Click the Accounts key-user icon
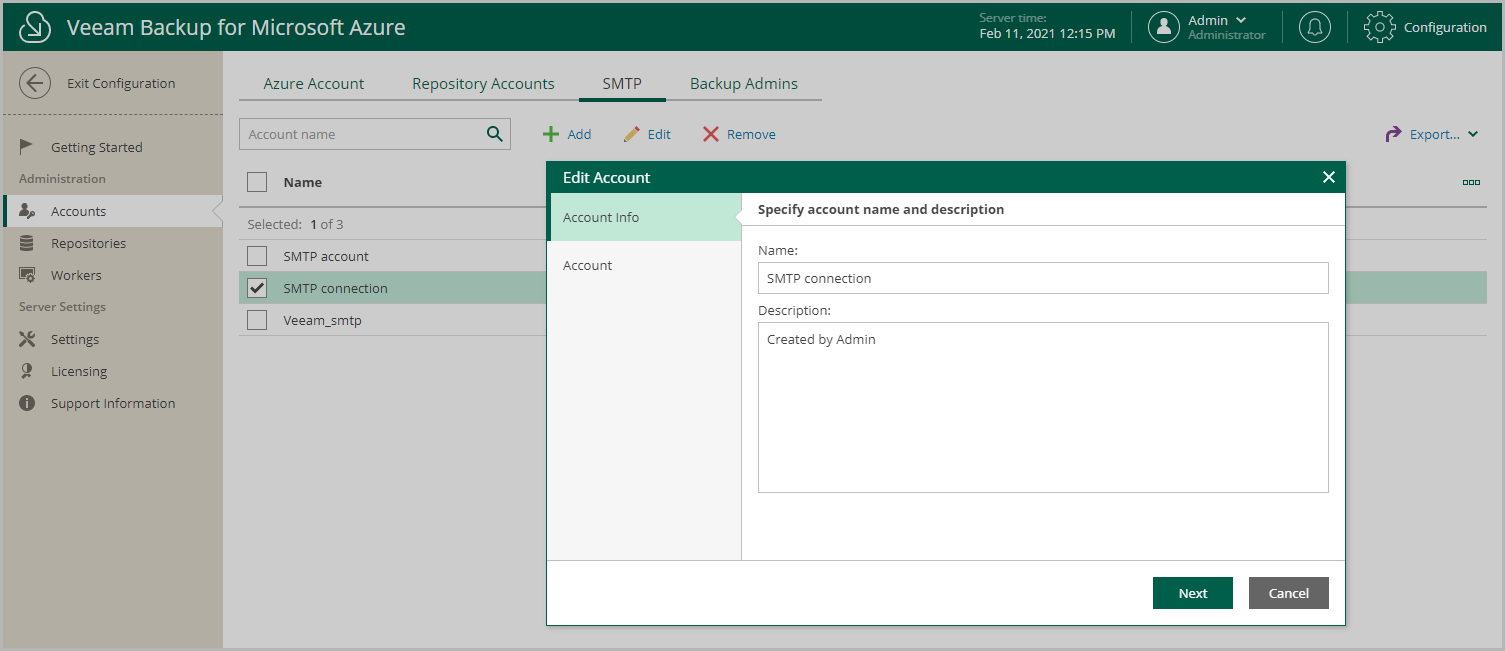The image size is (1505, 651). click(28, 211)
